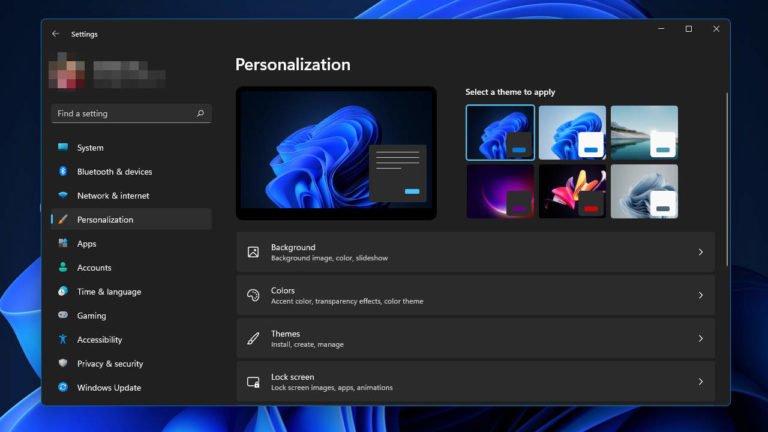Open Background image, color, slideshow option
The image size is (768, 432).
click(476, 252)
